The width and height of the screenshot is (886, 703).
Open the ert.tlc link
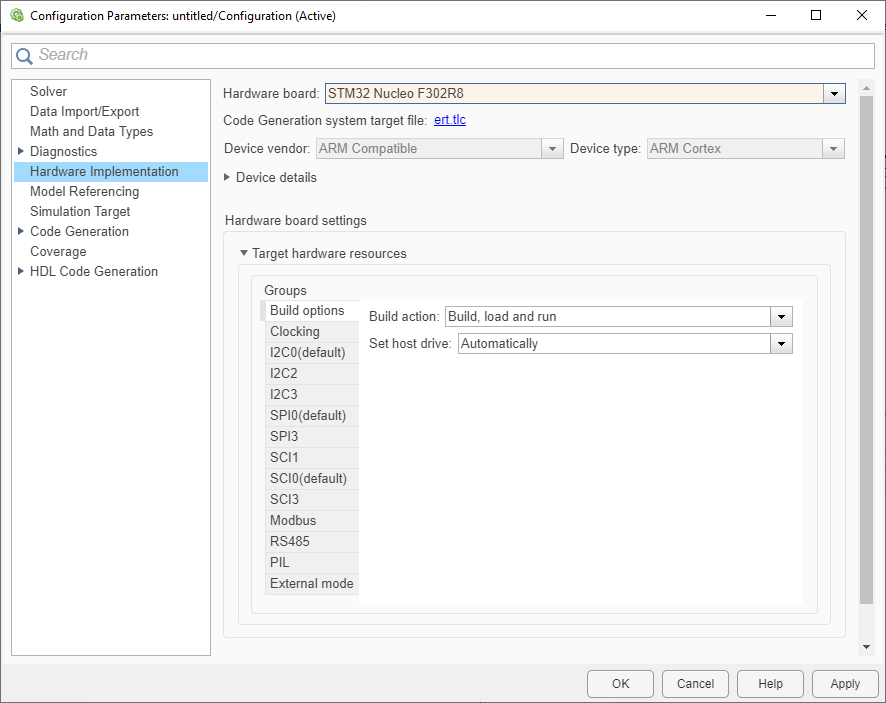point(450,120)
